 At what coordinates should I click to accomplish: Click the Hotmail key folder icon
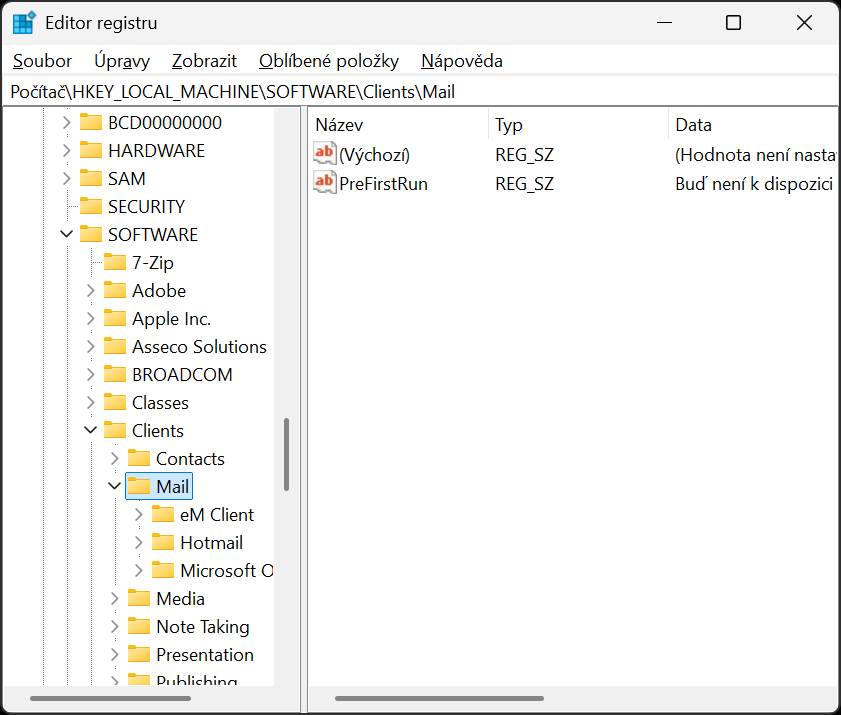click(x=163, y=543)
